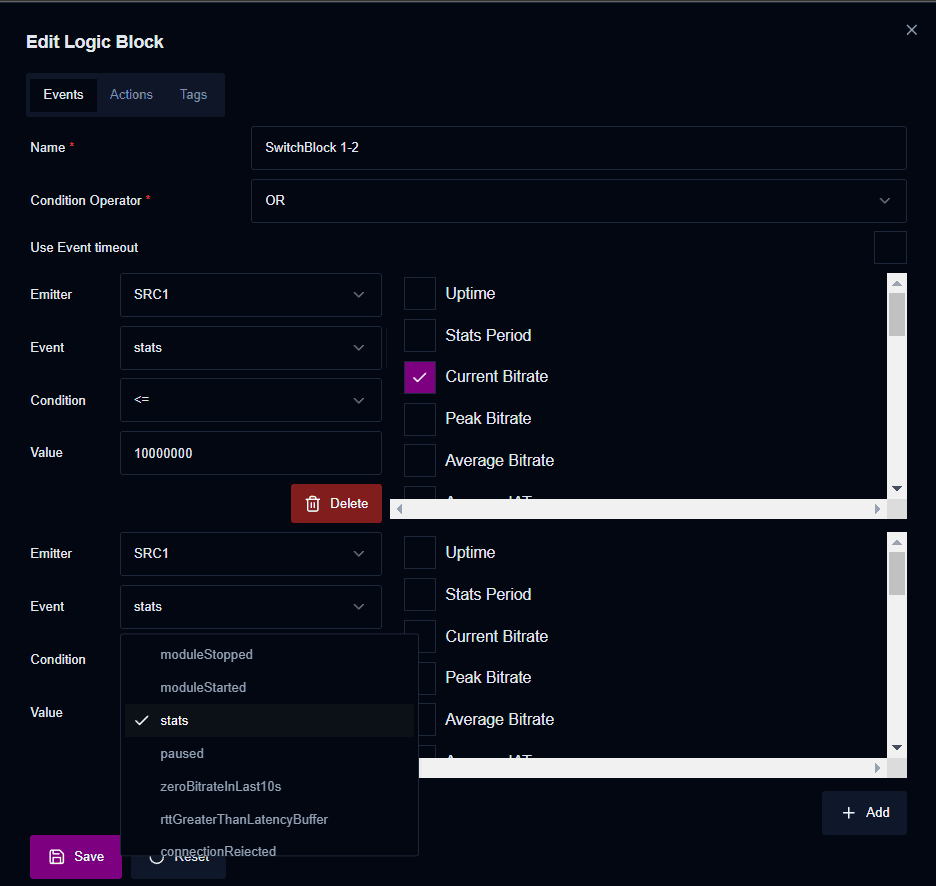This screenshot has height=886, width=936.
Task: Click left arrow on first horizontal scrollbar
Action: point(399,509)
